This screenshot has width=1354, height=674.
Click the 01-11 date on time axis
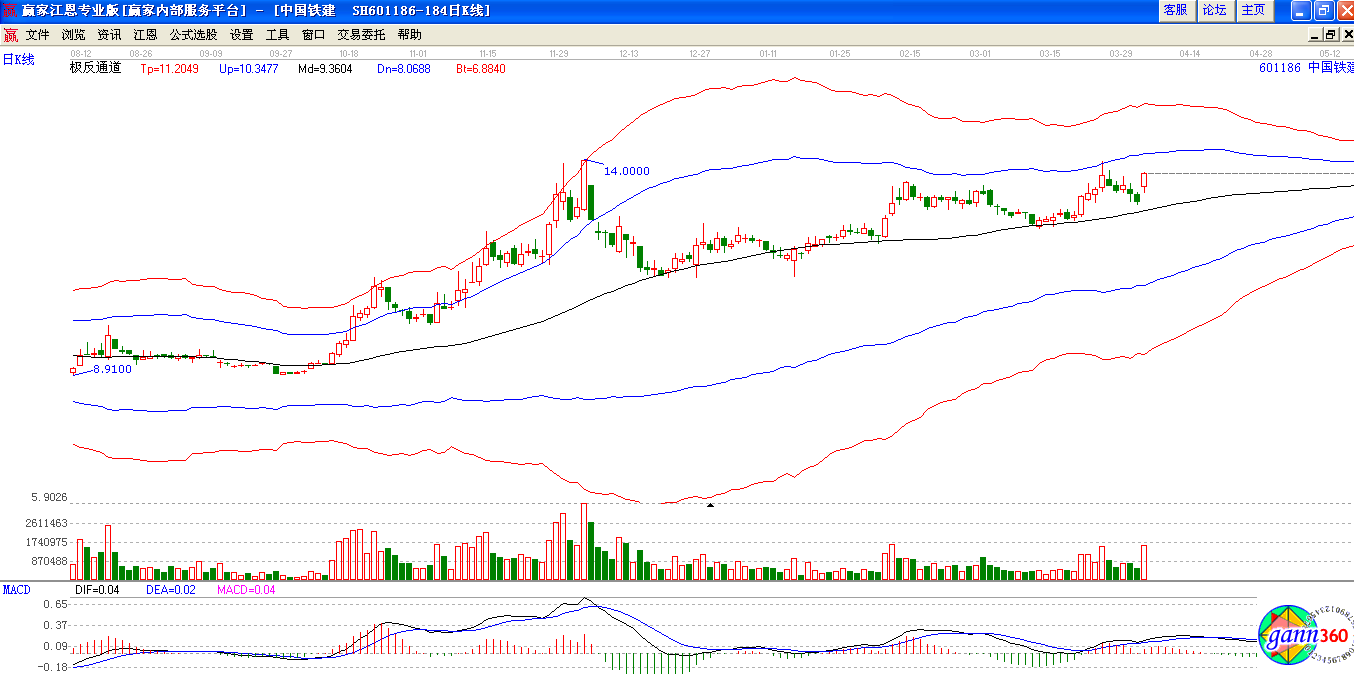tap(769, 53)
